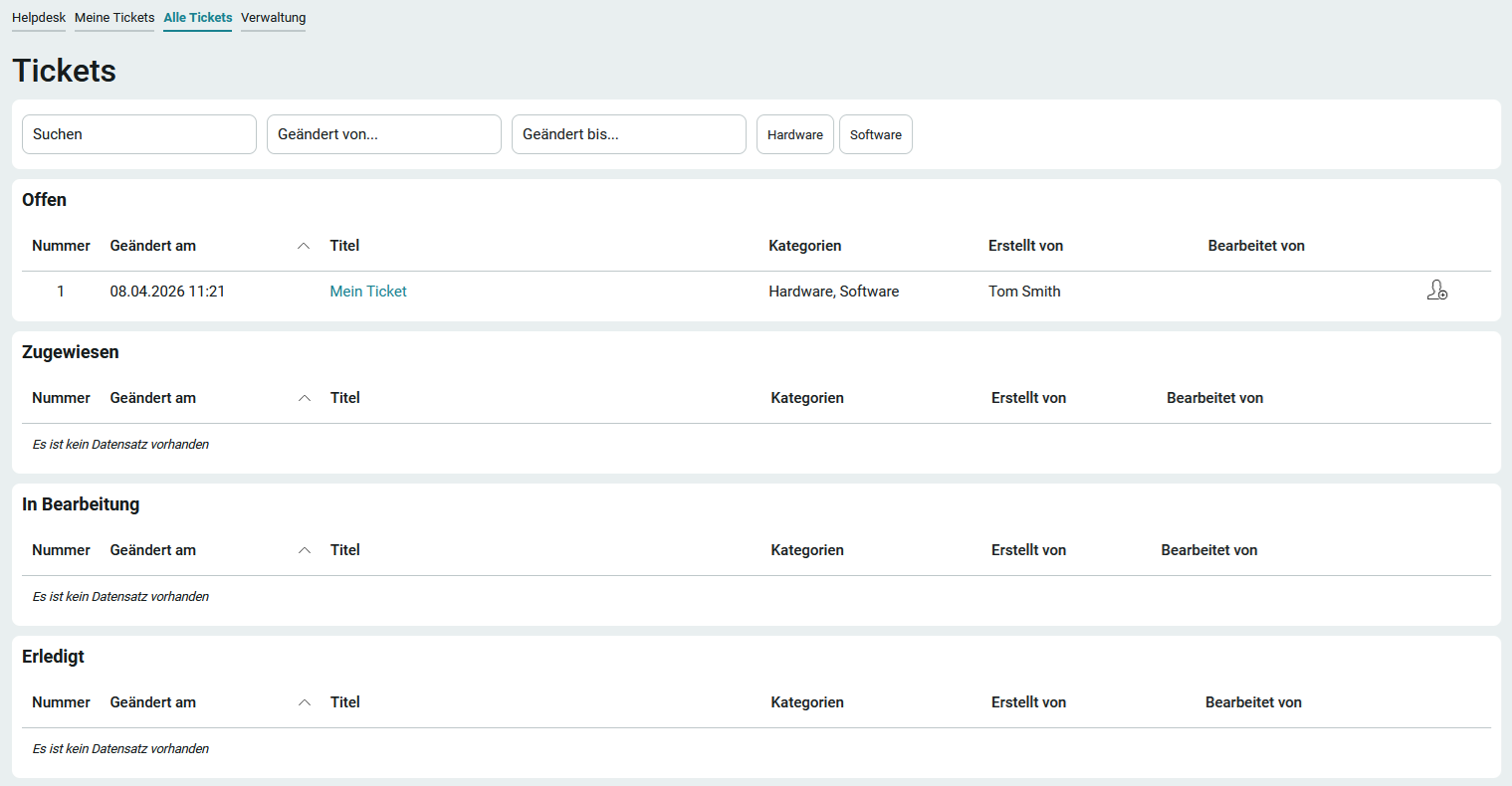Go to the Verwaltung tab
Image resolution: width=1512 pixels, height=786 pixels.
[x=273, y=18]
